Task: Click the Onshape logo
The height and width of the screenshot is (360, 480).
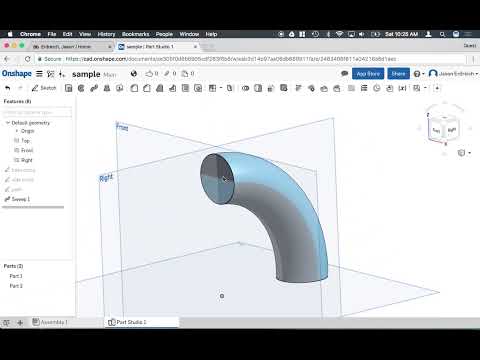Action: [17, 74]
